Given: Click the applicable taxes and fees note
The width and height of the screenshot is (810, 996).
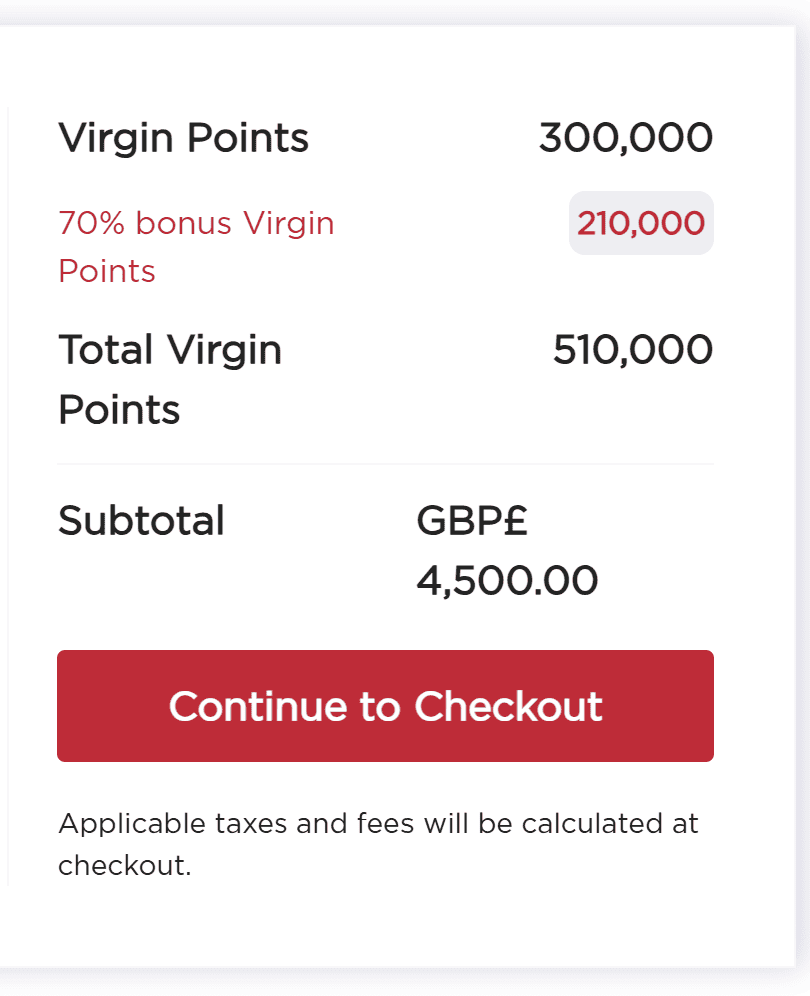Looking at the screenshot, I should 378,824.
